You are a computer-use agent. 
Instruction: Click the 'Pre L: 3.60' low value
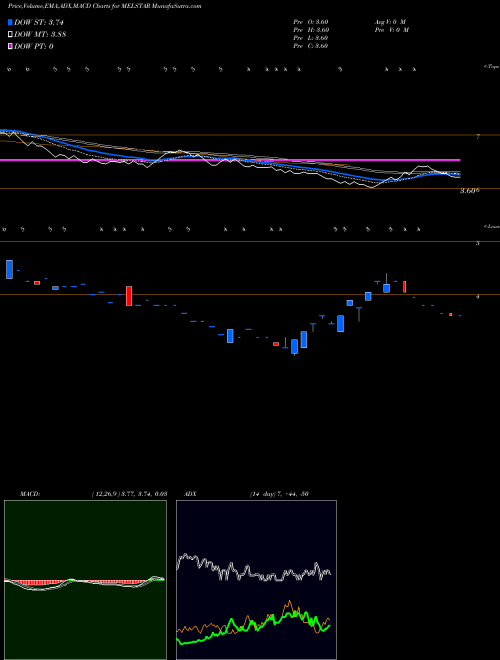pos(311,38)
